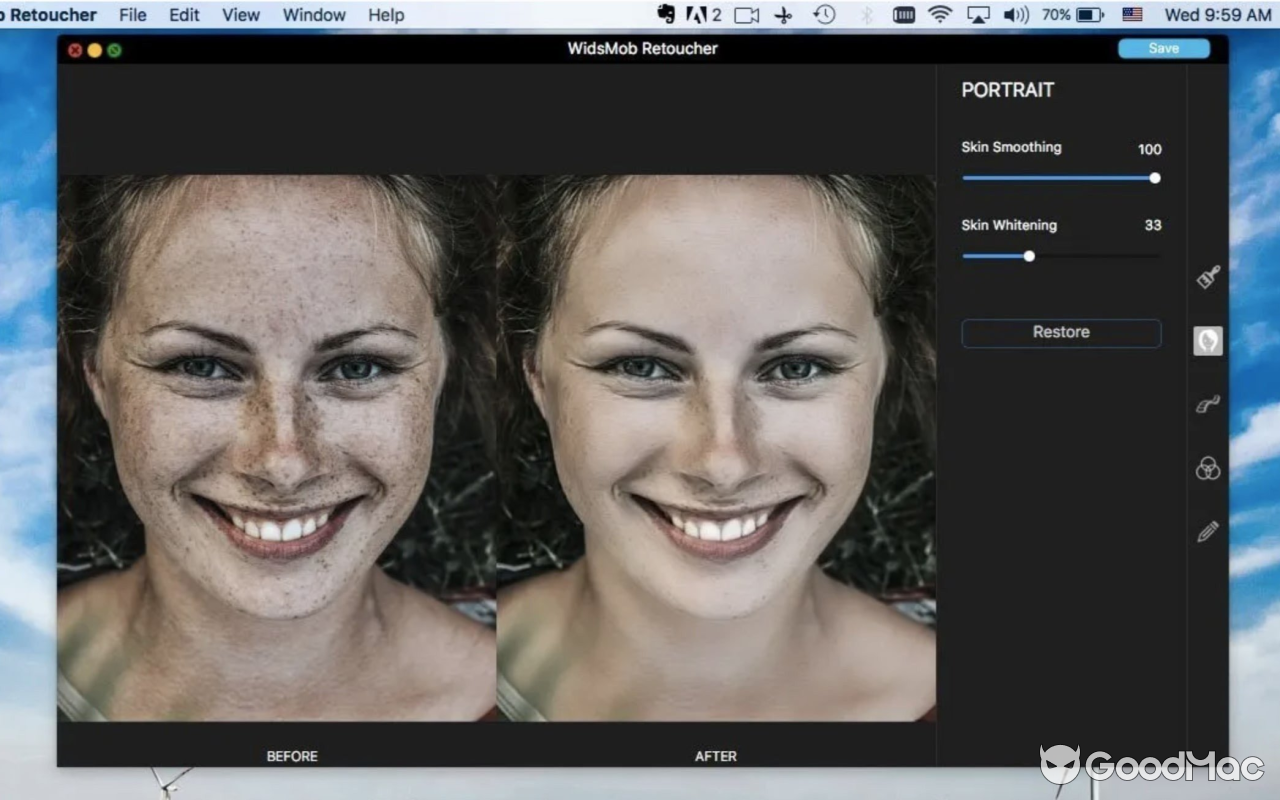Click the Skin Whitening slider handle
1280x800 pixels.
pyautogui.click(x=1029, y=256)
